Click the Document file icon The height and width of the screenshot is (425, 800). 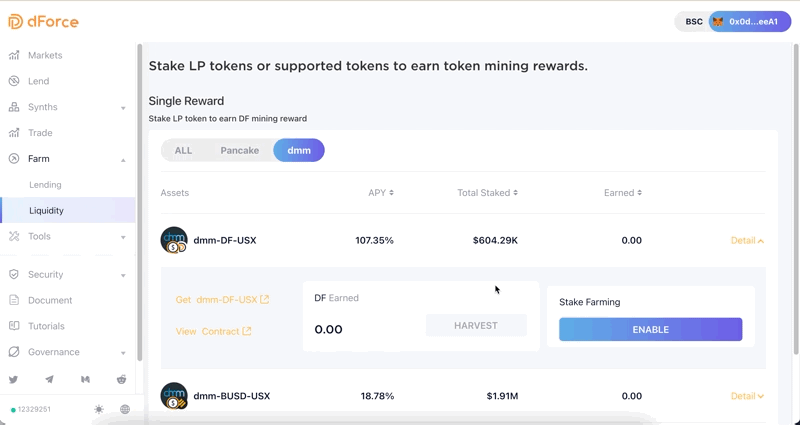point(14,300)
